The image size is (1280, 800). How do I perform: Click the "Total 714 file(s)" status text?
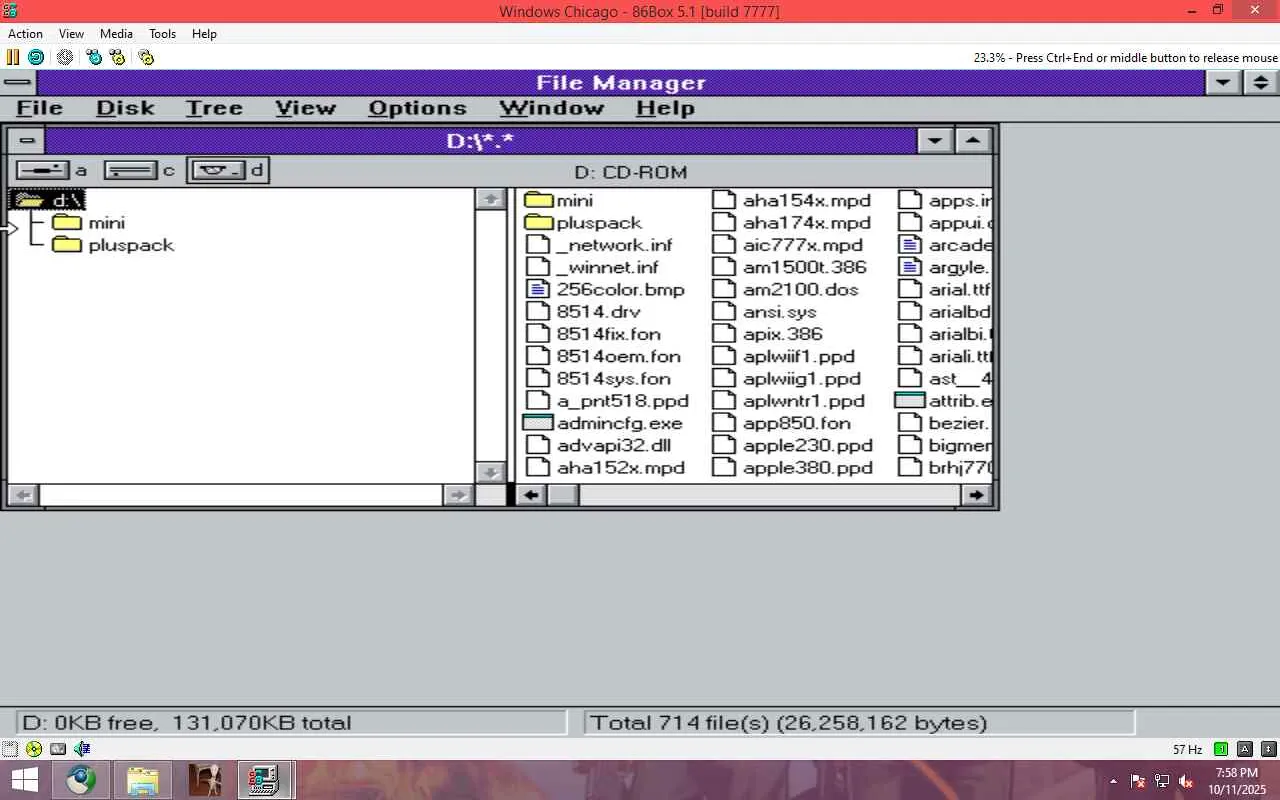pyautogui.click(x=789, y=723)
